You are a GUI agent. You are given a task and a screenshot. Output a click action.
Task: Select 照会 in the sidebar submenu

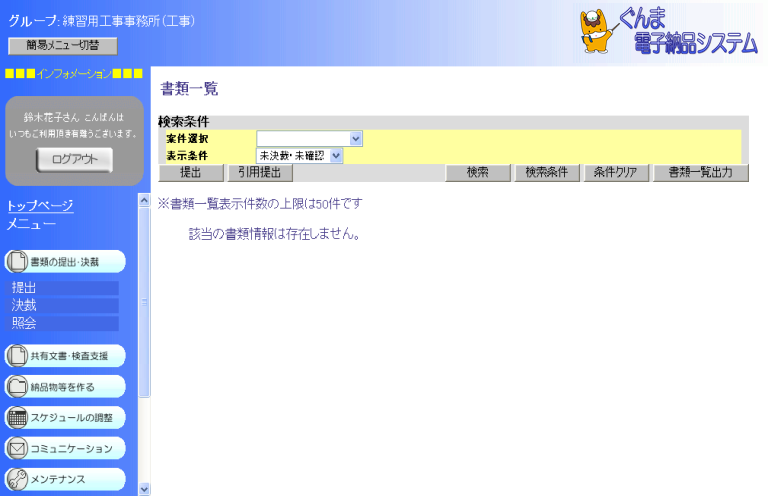(62, 323)
